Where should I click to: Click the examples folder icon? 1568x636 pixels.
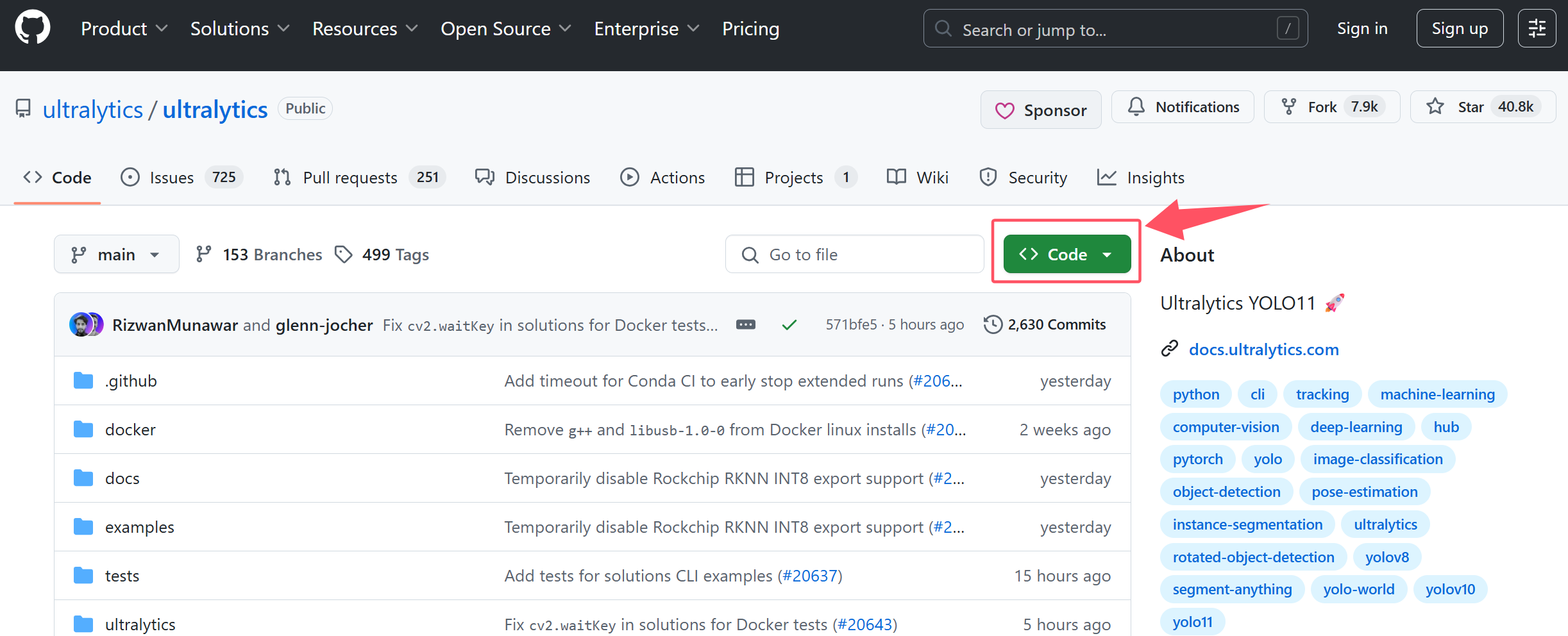click(83, 527)
